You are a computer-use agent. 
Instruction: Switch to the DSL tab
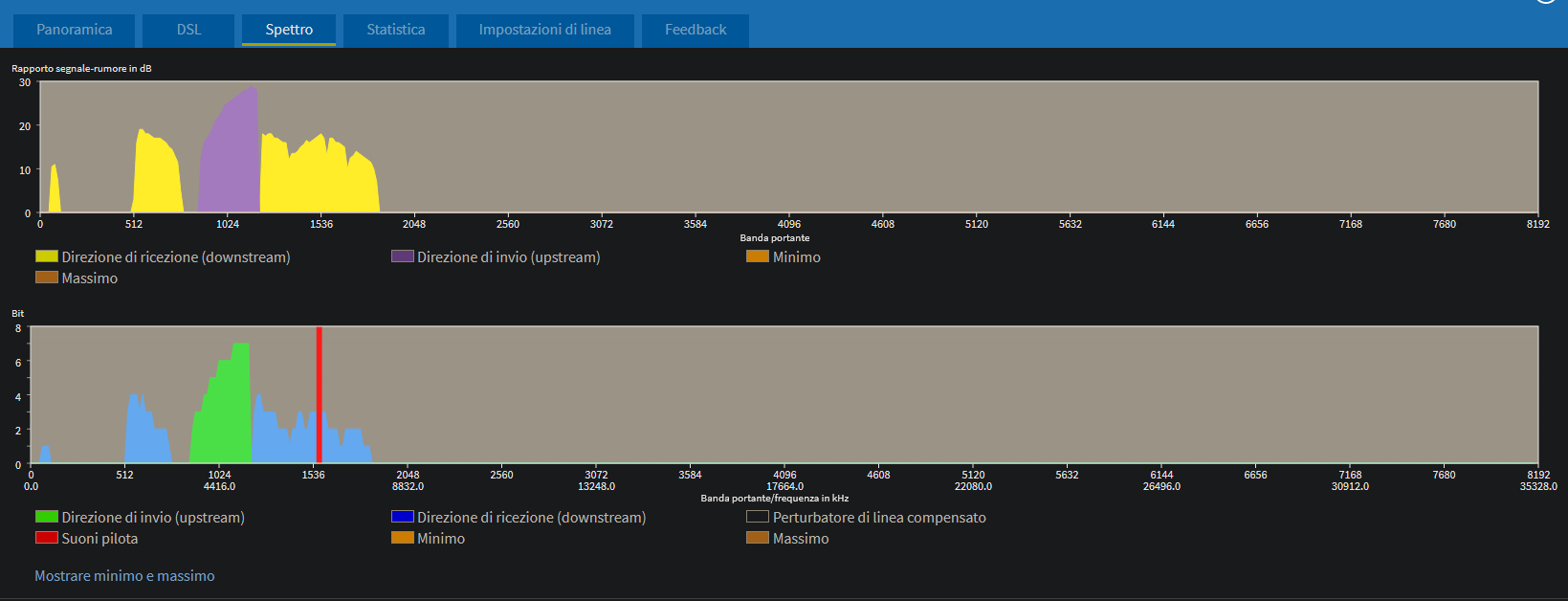188,30
